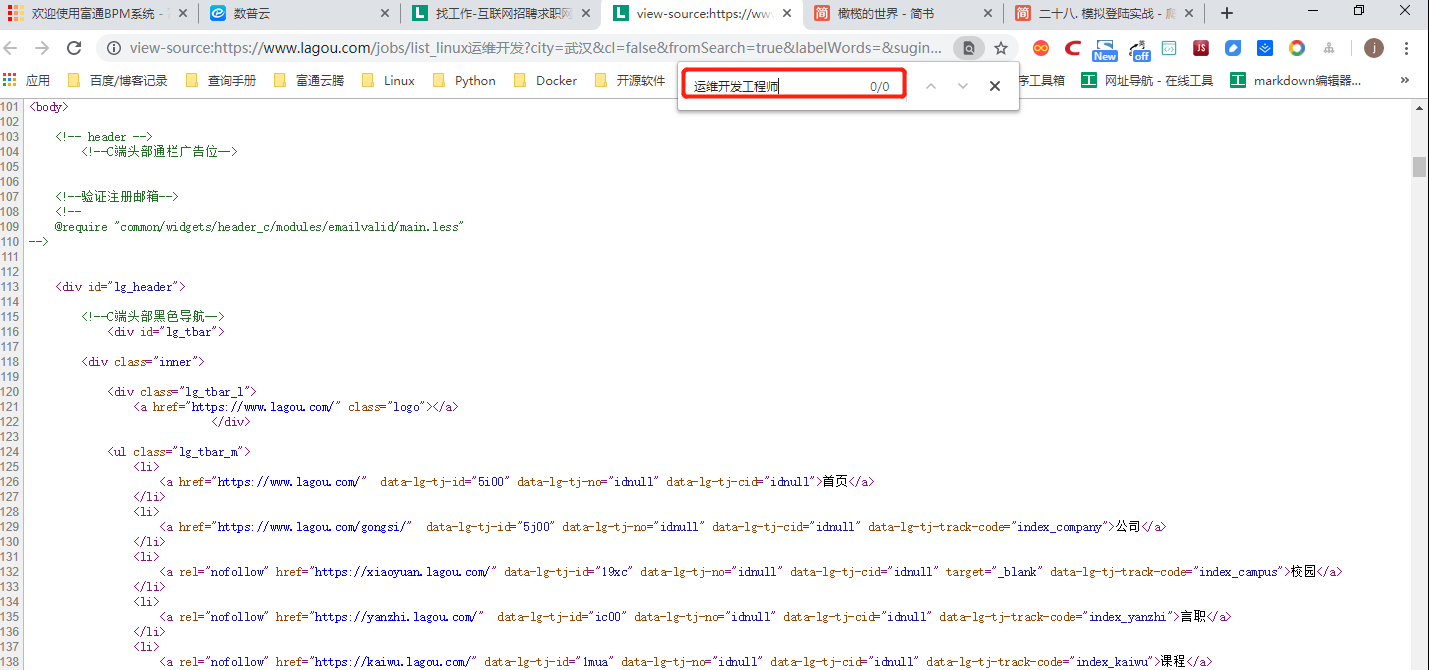This screenshot has height=670, width=1429.
Task: Expand the Docker bookmark folder
Action: pyautogui.click(x=545, y=80)
